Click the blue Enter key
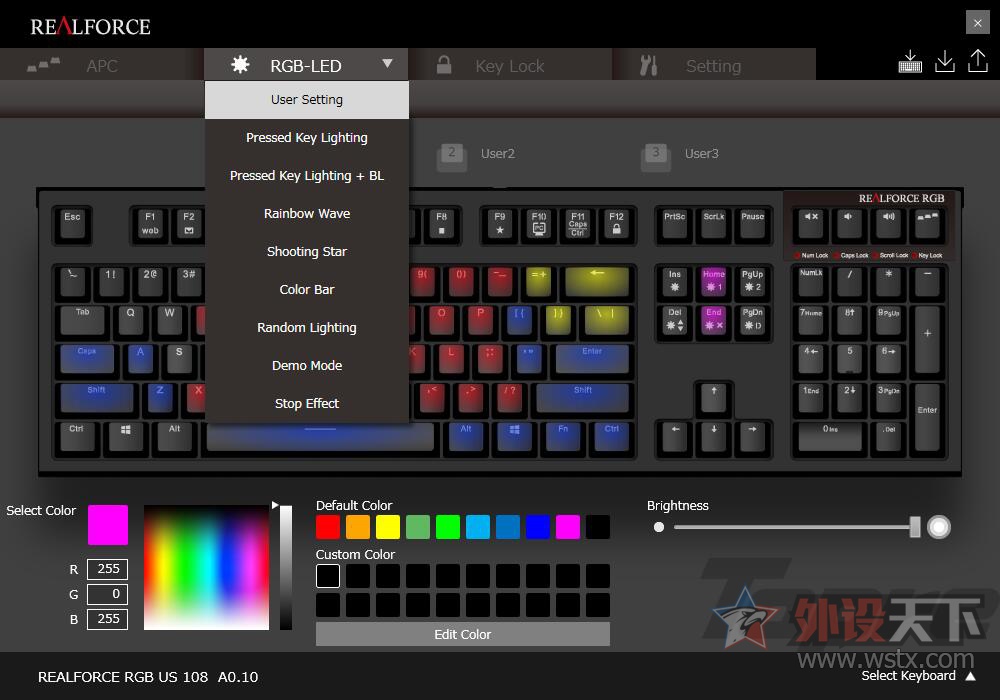This screenshot has width=1000, height=700. pyautogui.click(x=592, y=360)
